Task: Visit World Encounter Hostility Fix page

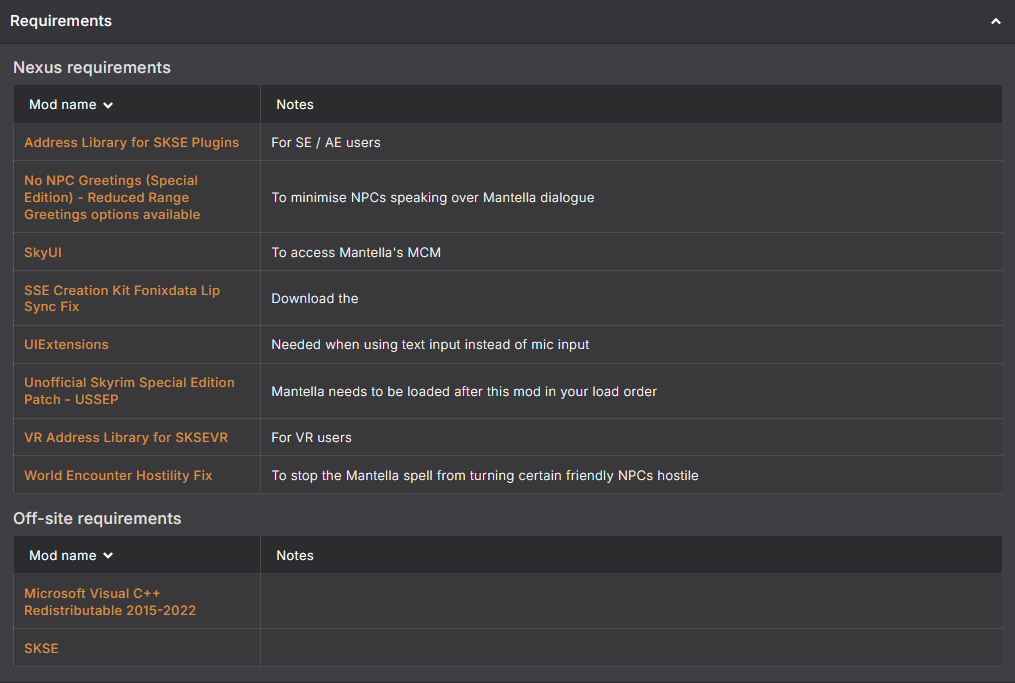Action: tap(118, 475)
